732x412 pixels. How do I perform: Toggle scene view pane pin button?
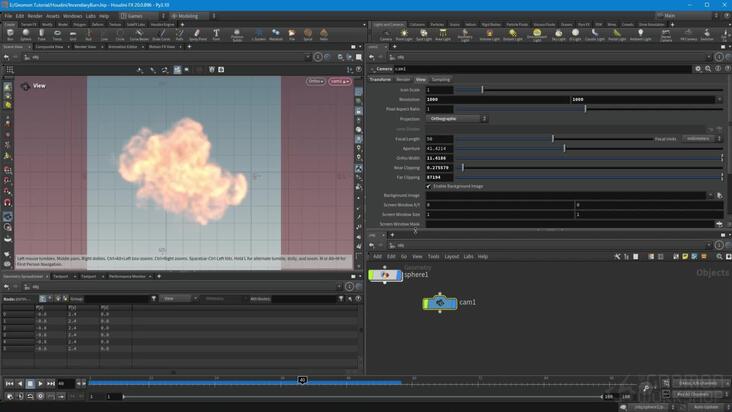point(318,57)
